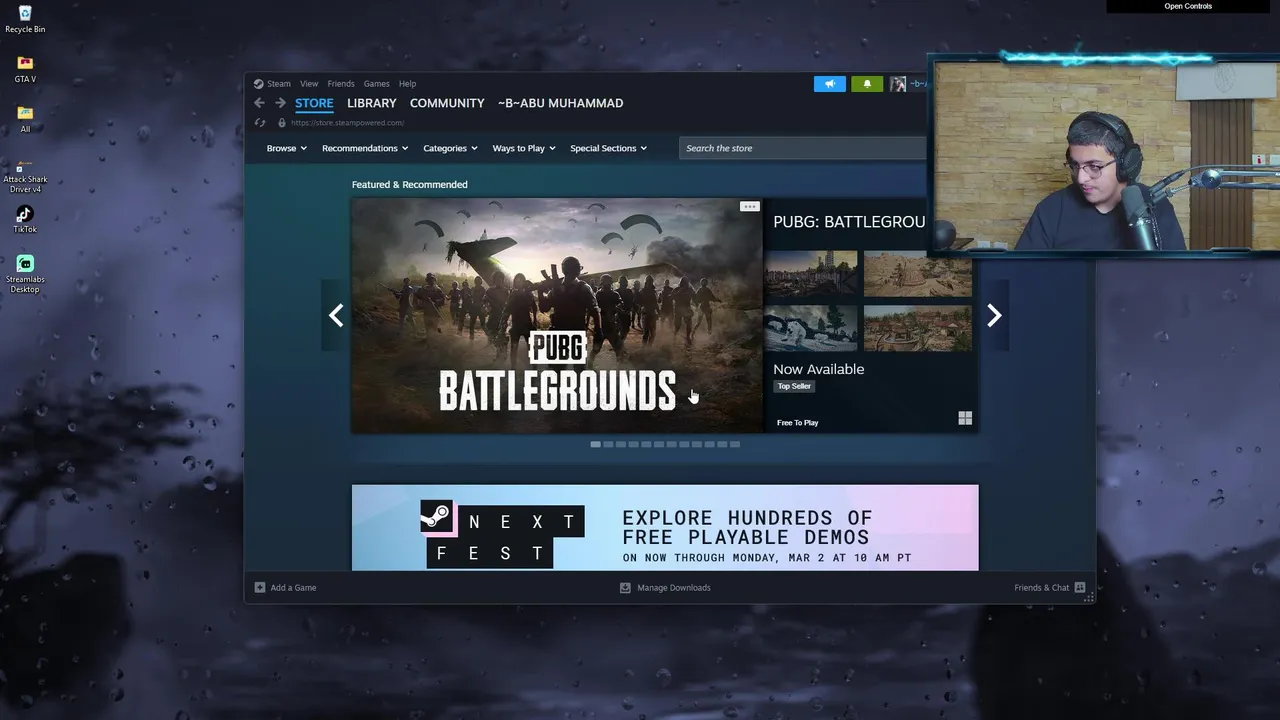Image resolution: width=1280 pixels, height=720 pixels.
Task: Open the user avatar in Steam header
Action: [898, 84]
